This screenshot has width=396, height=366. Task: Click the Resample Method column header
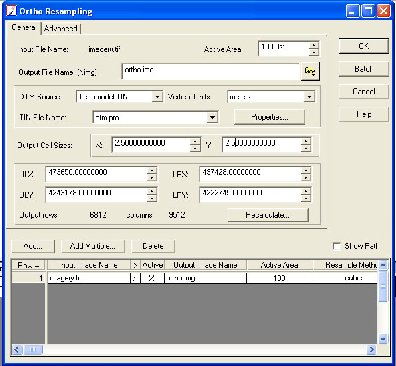(x=346, y=265)
